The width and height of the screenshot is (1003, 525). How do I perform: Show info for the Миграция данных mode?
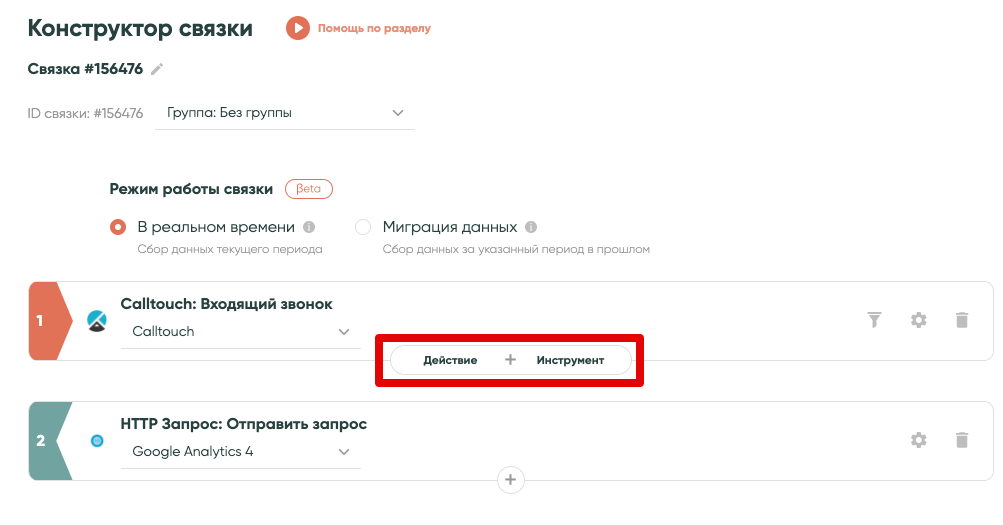pos(531,227)
